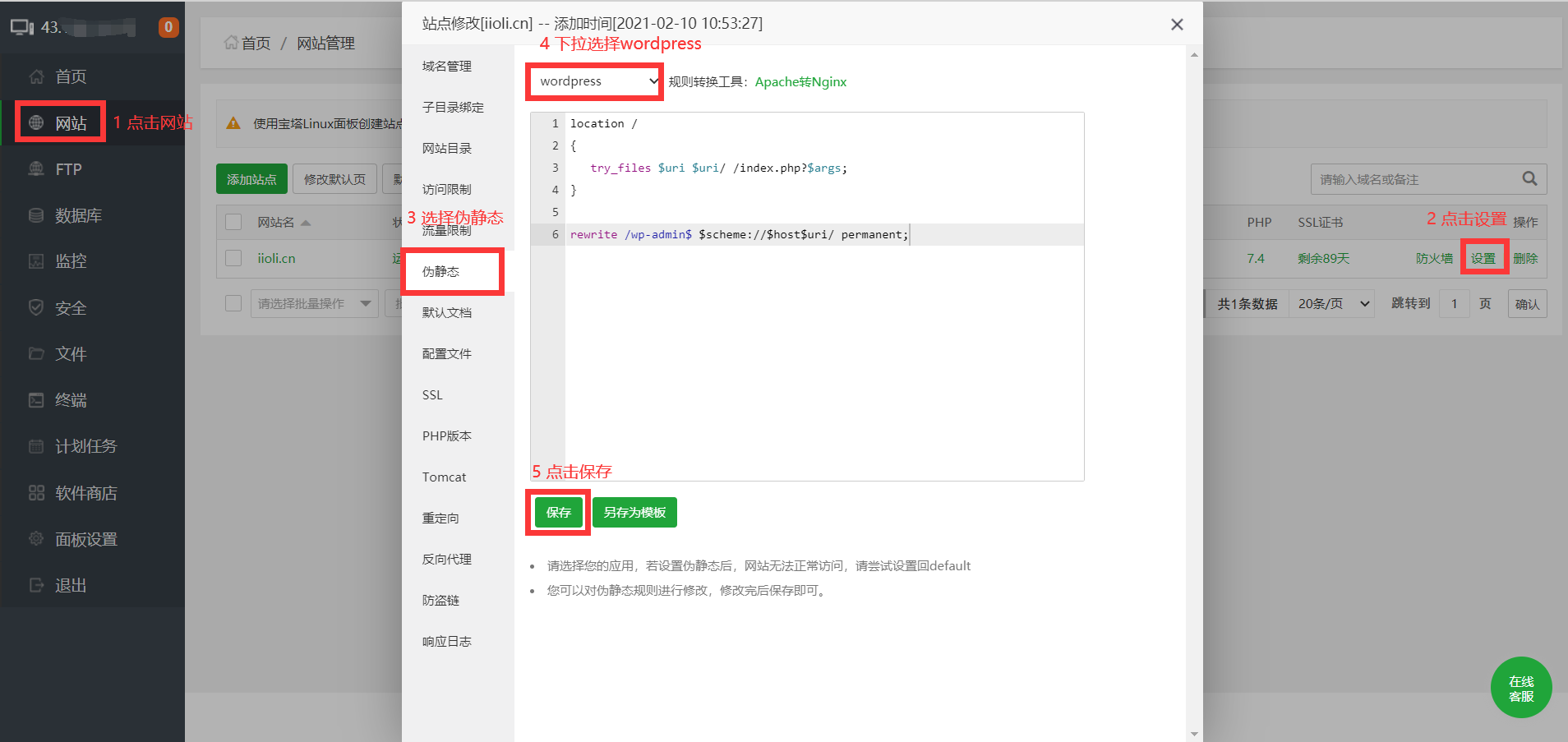
Task: Open the 网站目录 tab
Action: pos(447,148)
